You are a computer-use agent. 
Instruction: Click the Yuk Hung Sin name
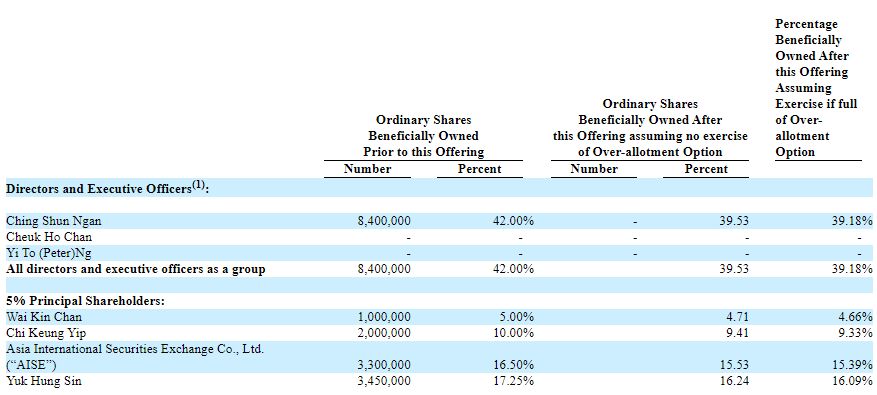pos(45,382)
